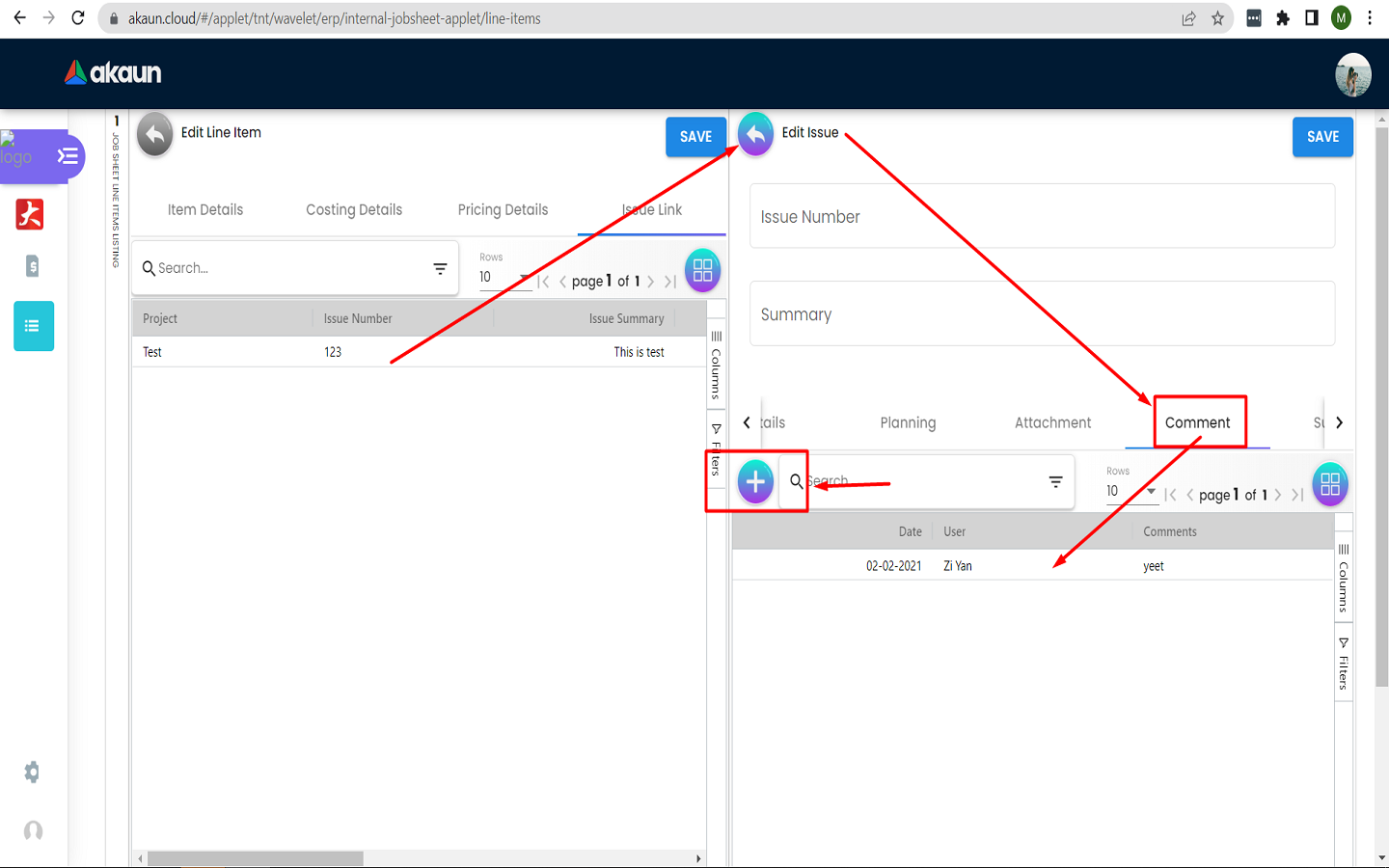Open the invoice document sidebar icon
Image resolution: width=1389 pixels, height=868 pixels.
coord(32,266)
